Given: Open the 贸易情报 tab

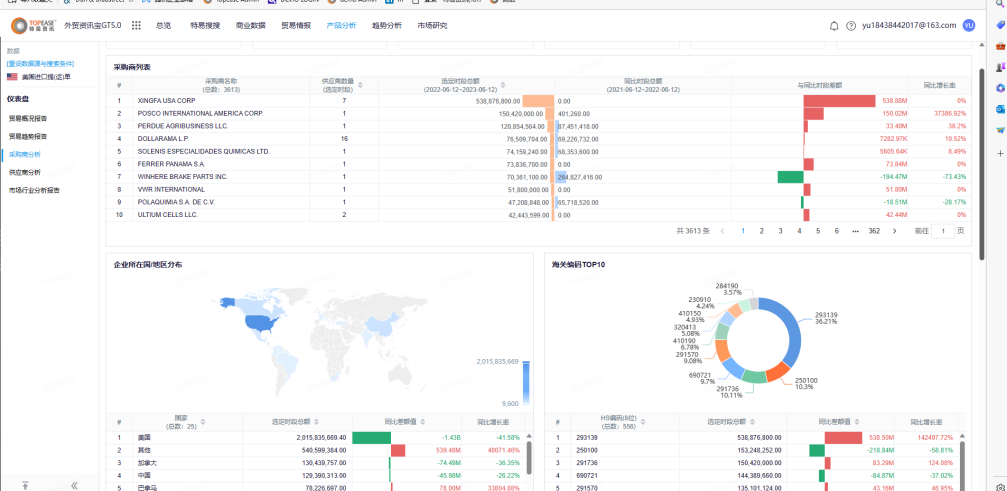Looking at the screenshot, I should pyautogui.click(x=296, y=26).
